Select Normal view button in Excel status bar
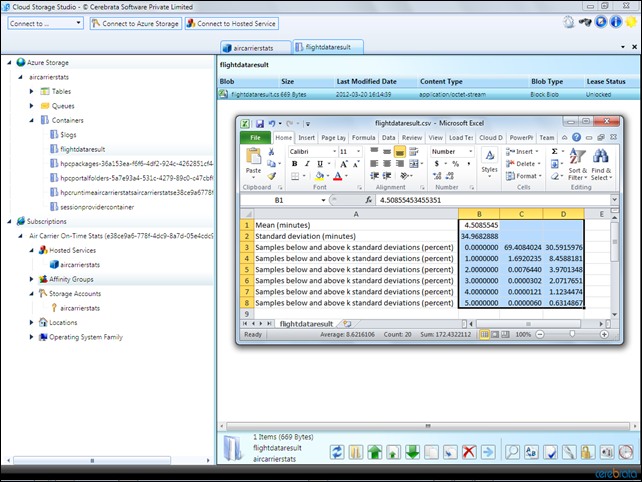 point(484,334)
